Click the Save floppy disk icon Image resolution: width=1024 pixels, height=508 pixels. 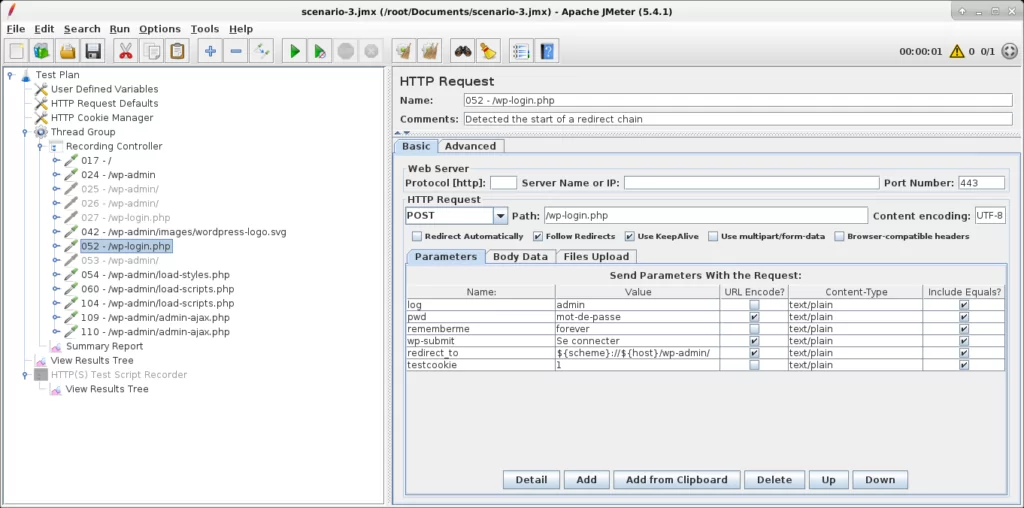coord(93,51)
